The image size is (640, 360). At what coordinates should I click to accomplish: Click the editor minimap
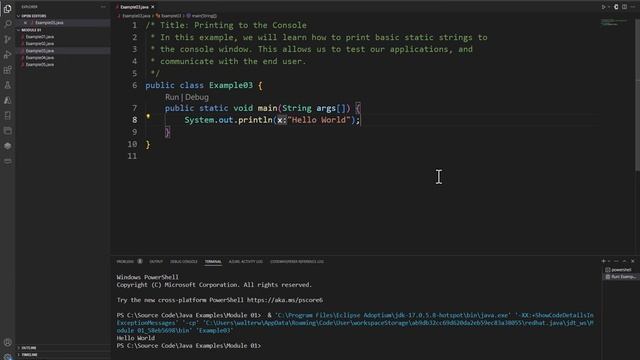614,22
